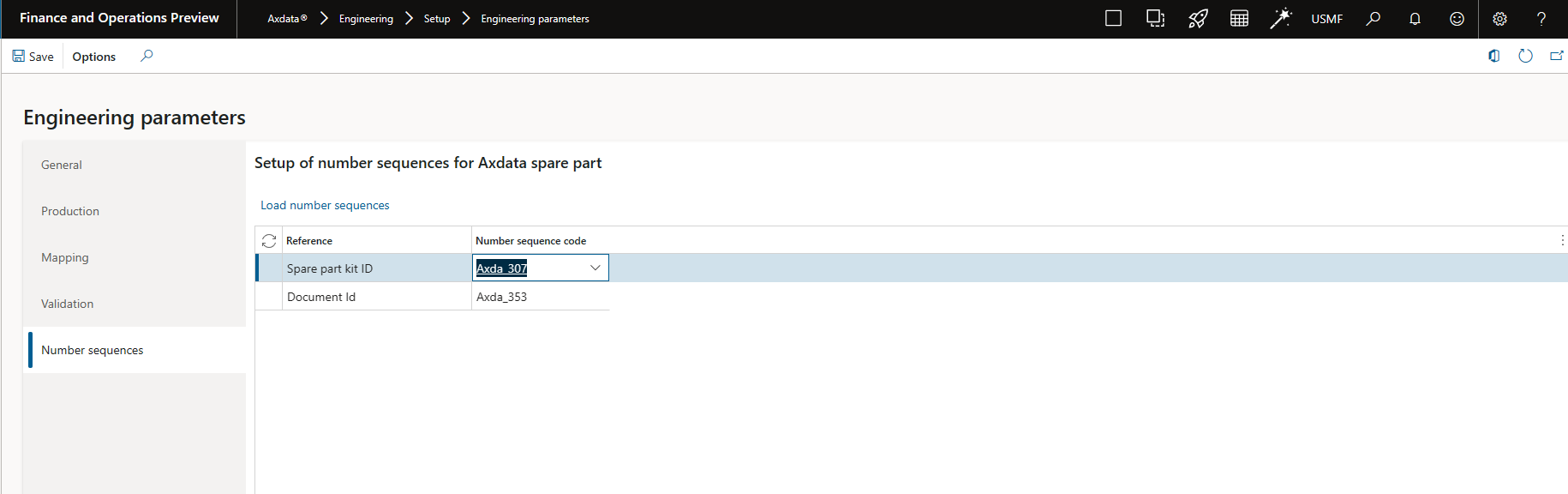Image resolution: width=1568 pixels, height=494 pixels.
Task: Mark the Document Id row selector
Action: (x=269, y=297)
